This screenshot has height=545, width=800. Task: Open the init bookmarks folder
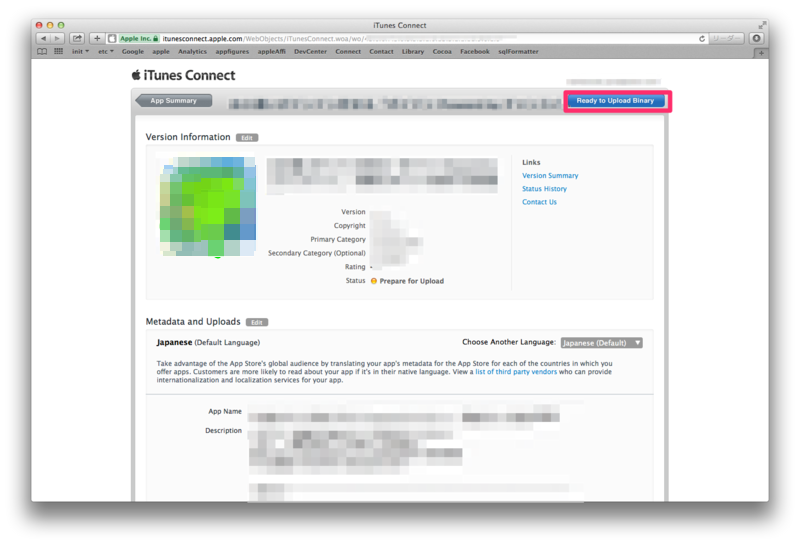coord(80,52)
